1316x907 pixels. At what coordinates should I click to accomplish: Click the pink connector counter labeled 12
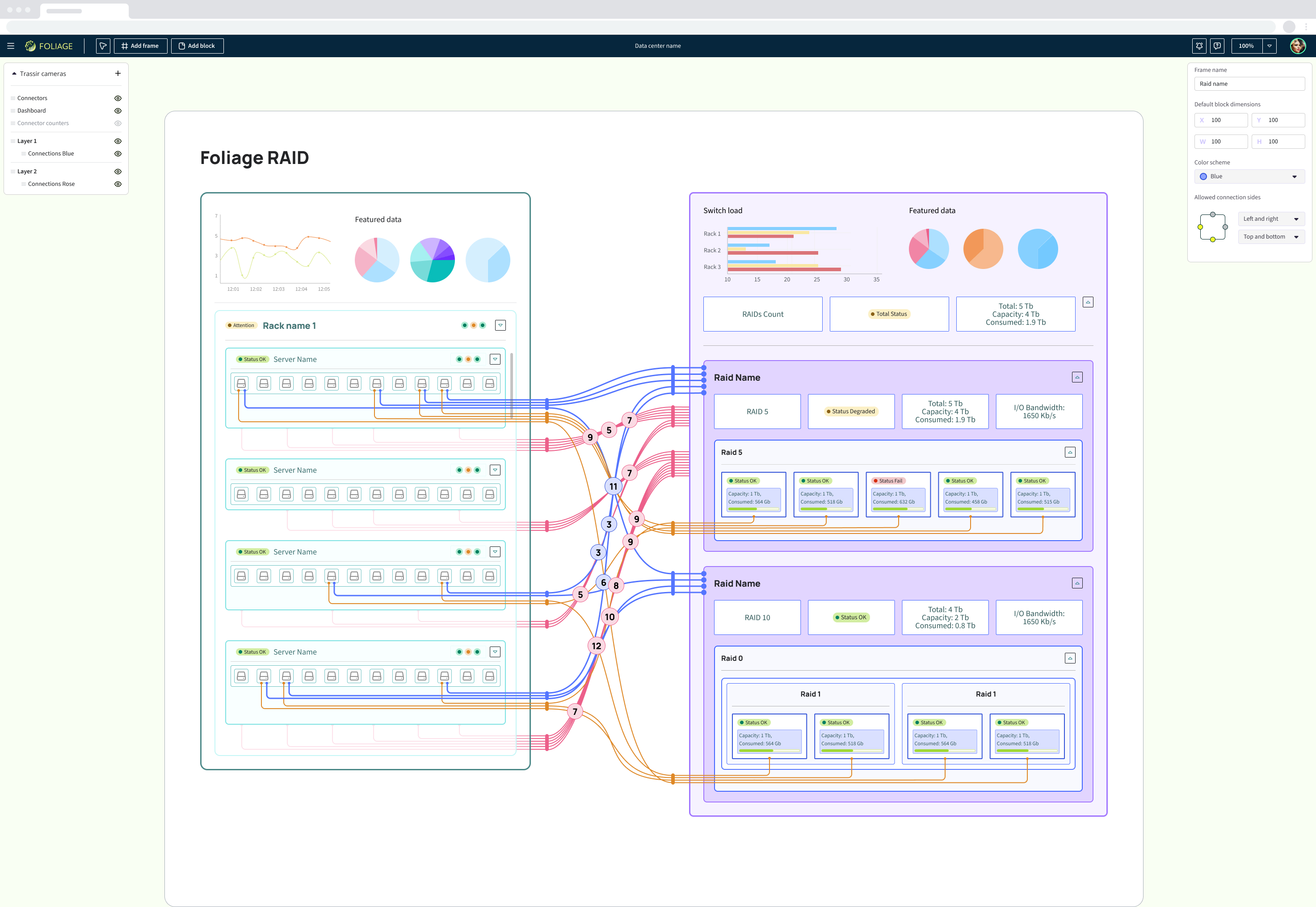pos(596,646)
